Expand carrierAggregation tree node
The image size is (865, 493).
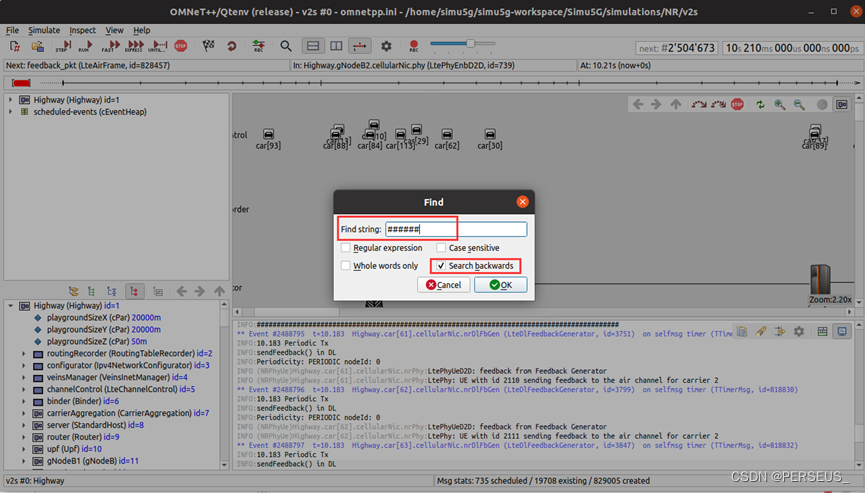[x=24, y=413]
